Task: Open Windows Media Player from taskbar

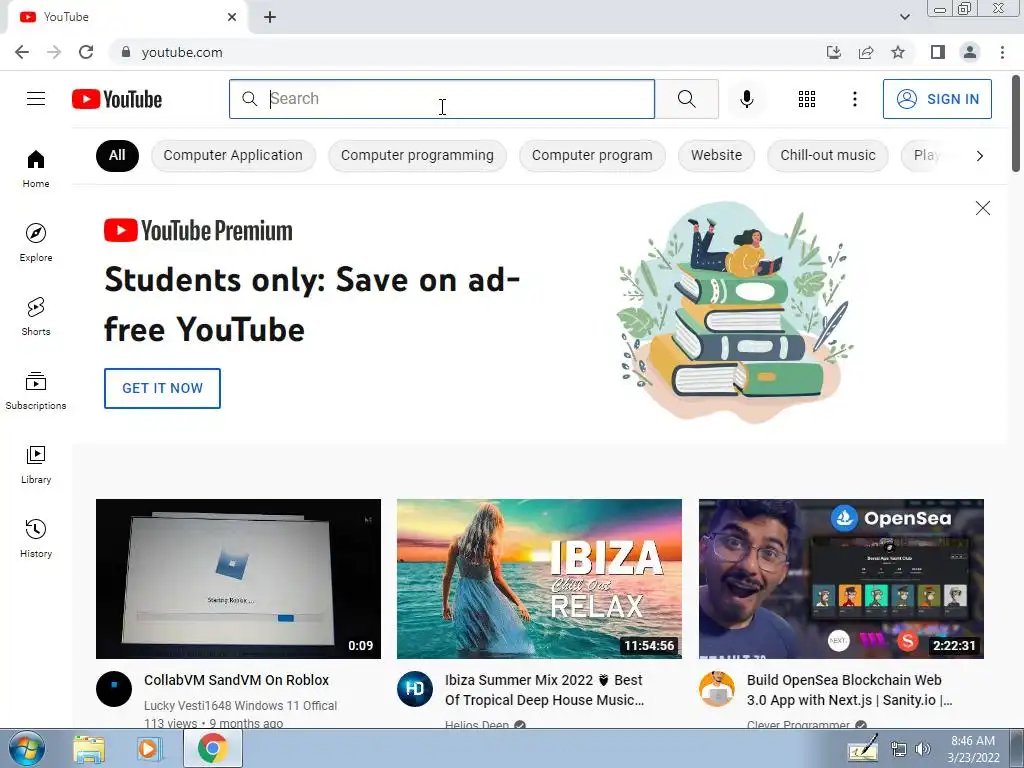Action: (148, 748)
